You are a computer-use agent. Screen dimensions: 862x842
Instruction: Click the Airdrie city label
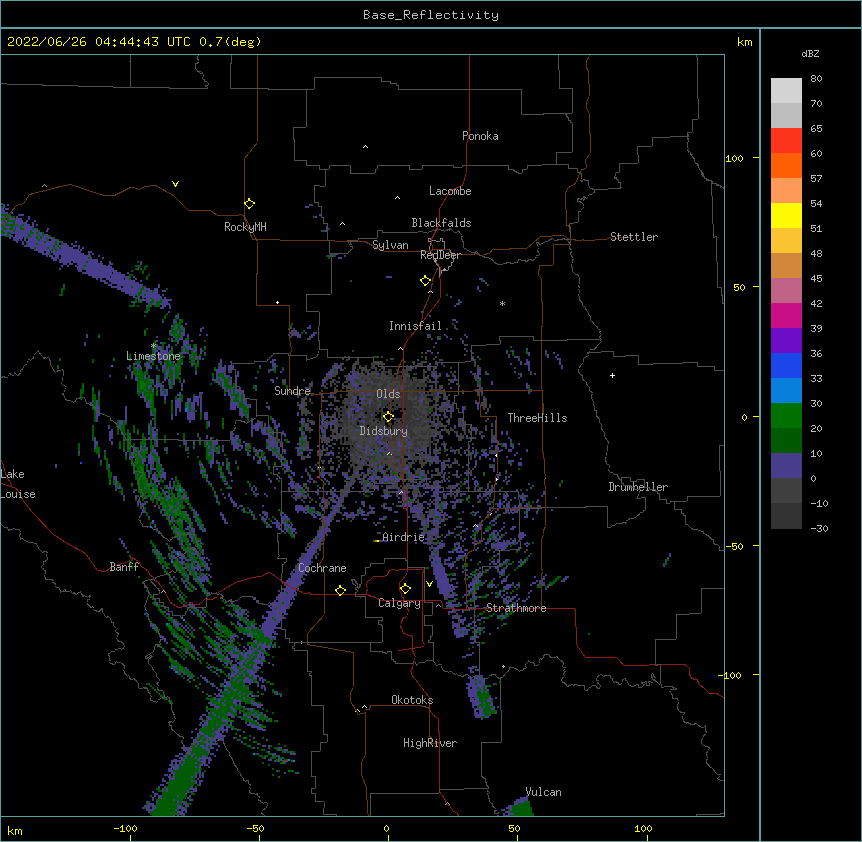point(404,537)
